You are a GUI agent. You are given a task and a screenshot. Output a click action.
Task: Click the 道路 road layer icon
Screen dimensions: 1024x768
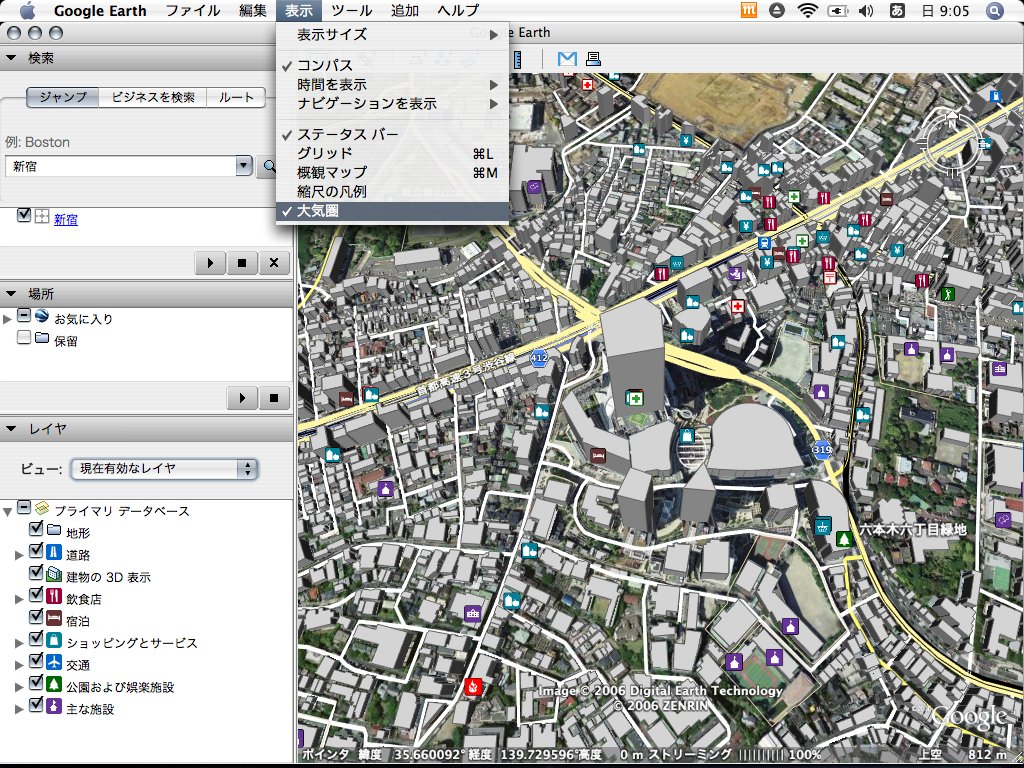pyautogui.click(x=54, y=553)
